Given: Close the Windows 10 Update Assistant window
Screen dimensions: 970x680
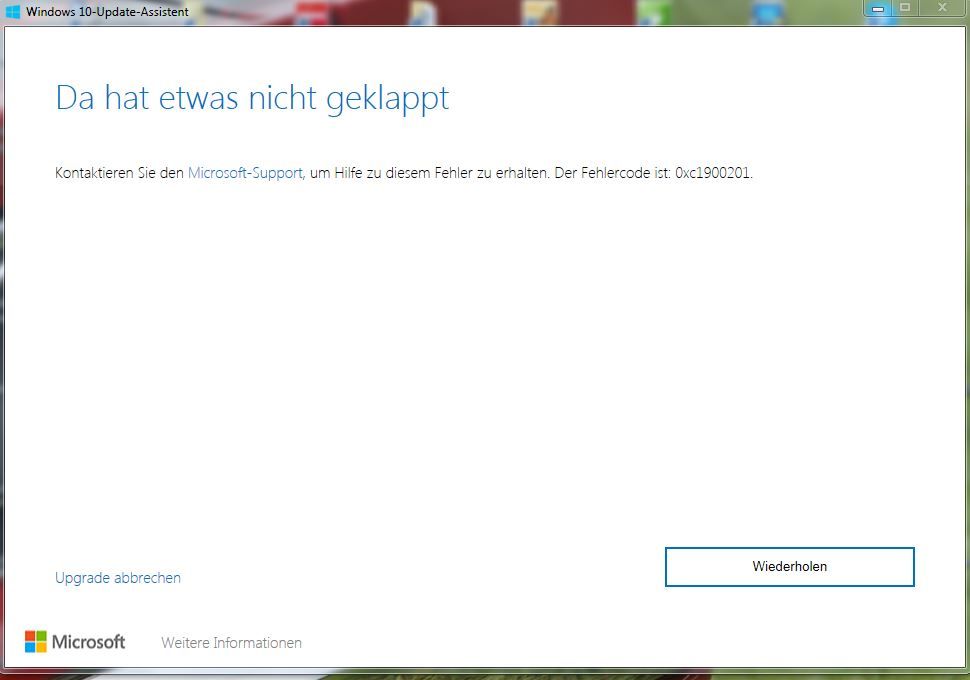Looking at the screenshot, I should 941,8.
